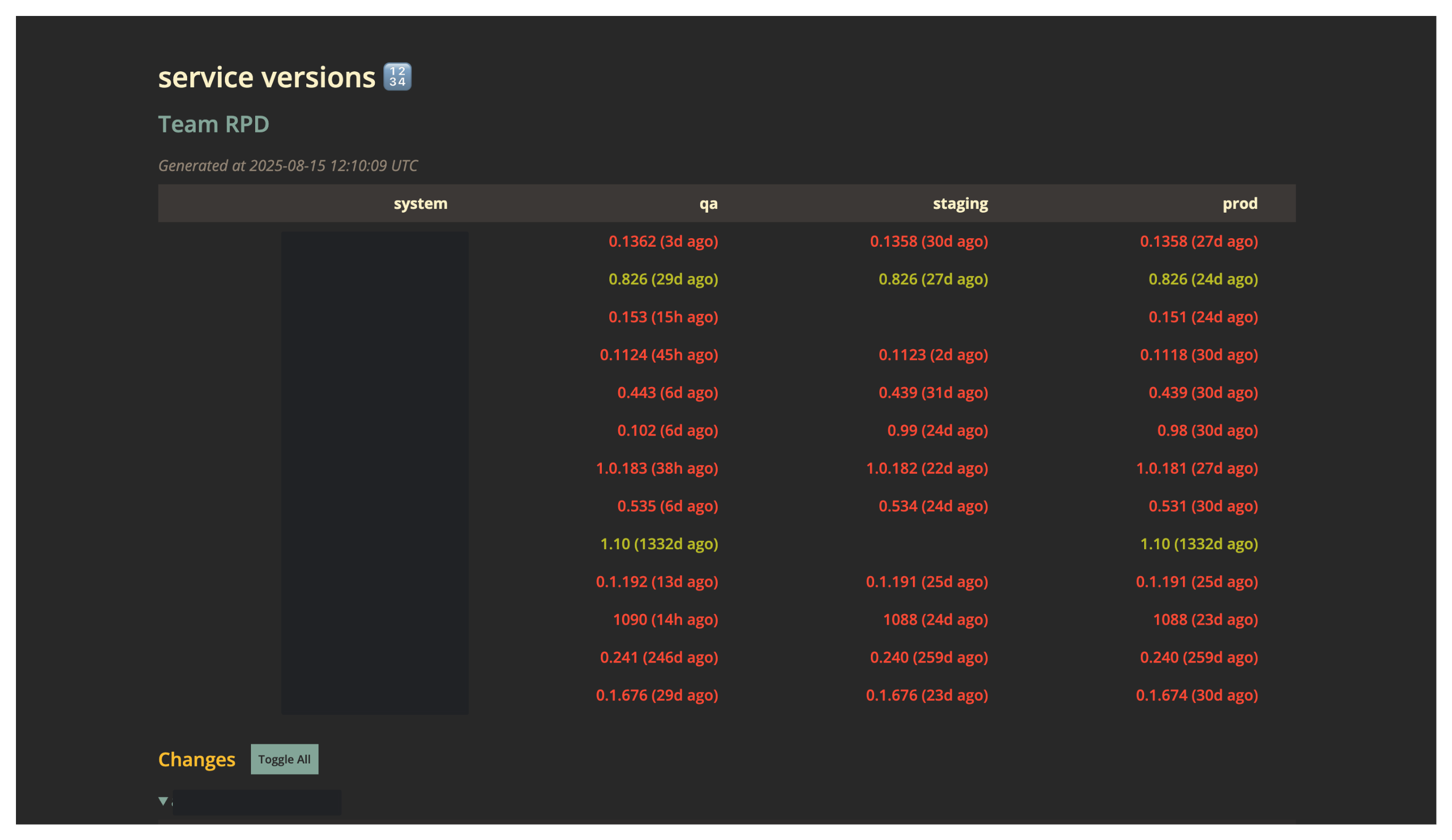
Task: Open the 0.1362 (3d ago) qa version link
Action: (x=664, y=241)
